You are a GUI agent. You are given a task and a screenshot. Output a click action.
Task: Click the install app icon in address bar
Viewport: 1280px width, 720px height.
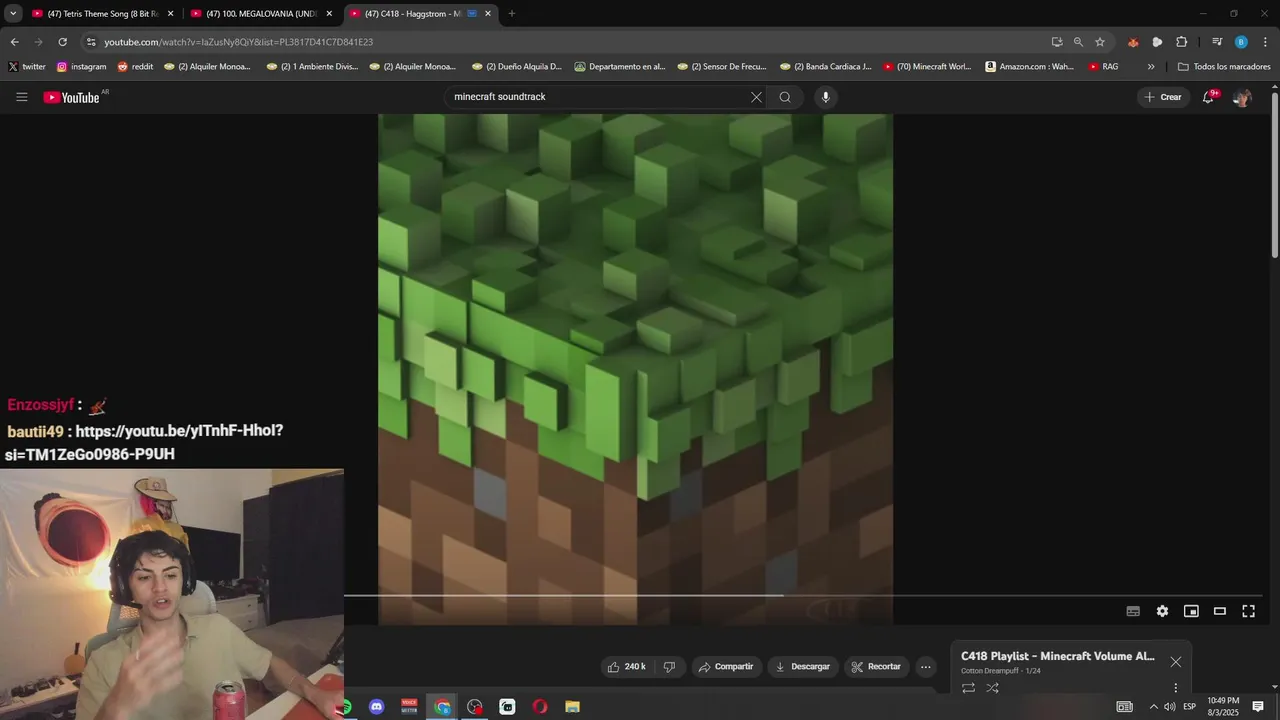[1057, 42]
